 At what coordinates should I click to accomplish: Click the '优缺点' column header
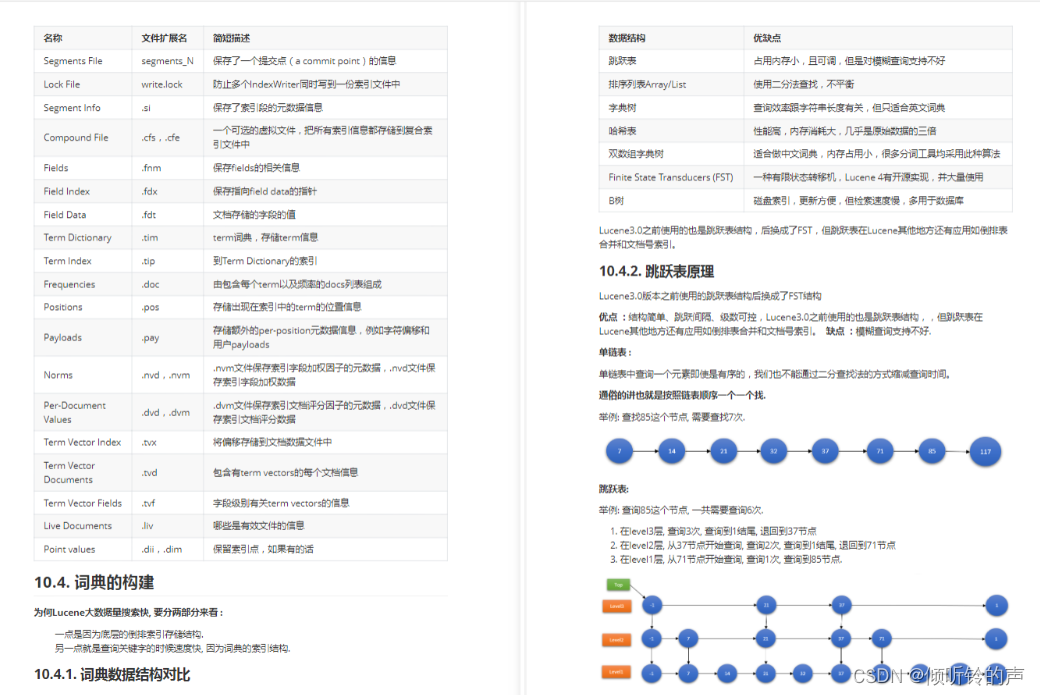coord(878,38)
